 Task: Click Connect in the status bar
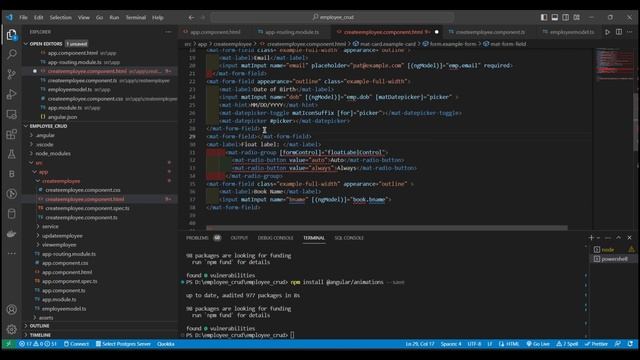[76, 344]
